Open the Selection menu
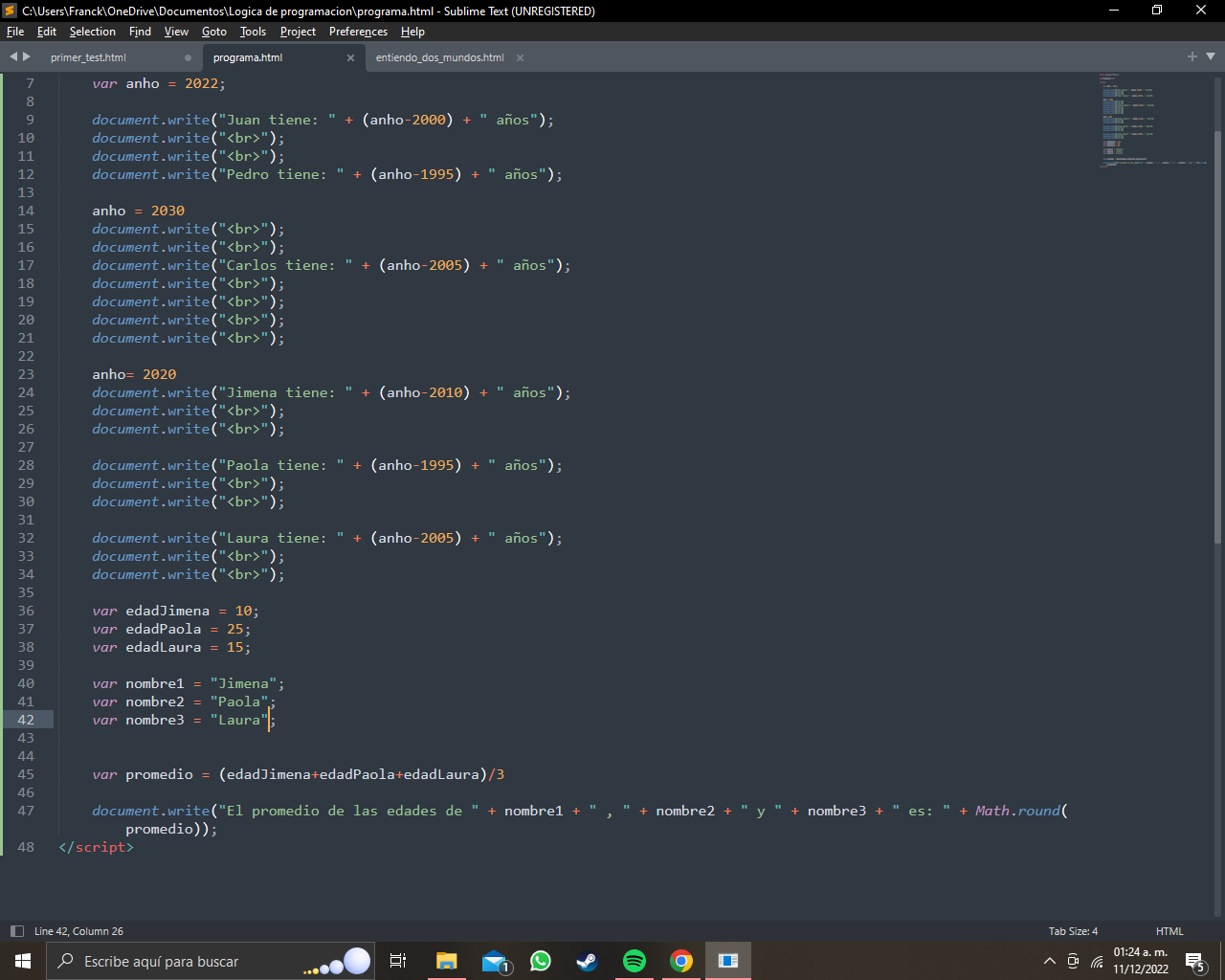Screen dimensions: 1225x980 pyautogui.click(x=92, y=32)
